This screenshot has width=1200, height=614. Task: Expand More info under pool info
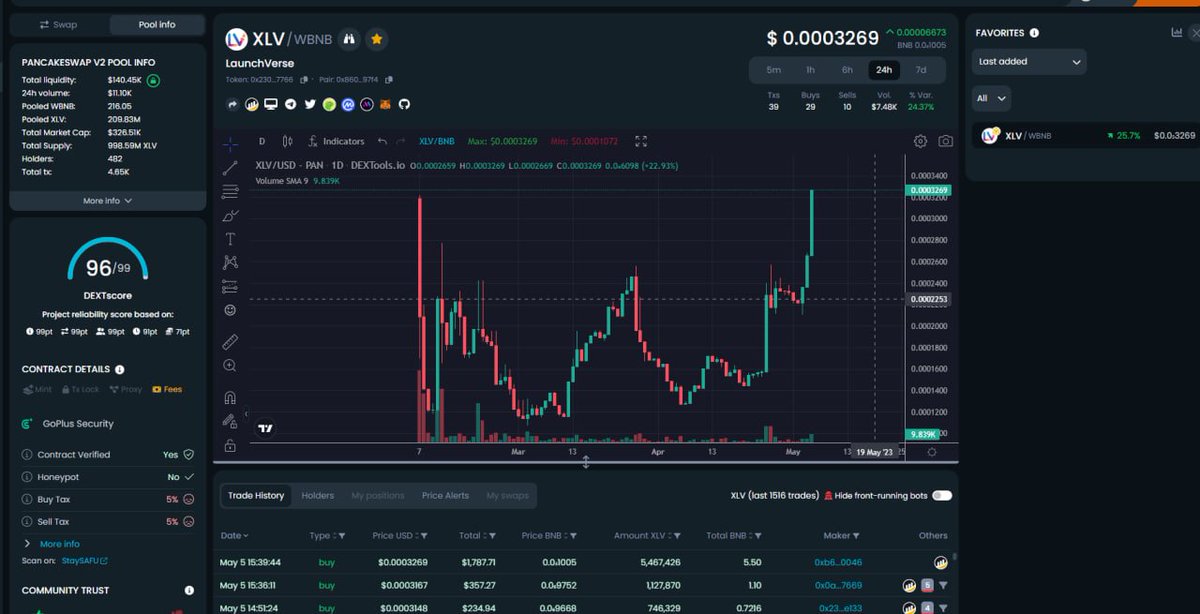click(107, 201)
